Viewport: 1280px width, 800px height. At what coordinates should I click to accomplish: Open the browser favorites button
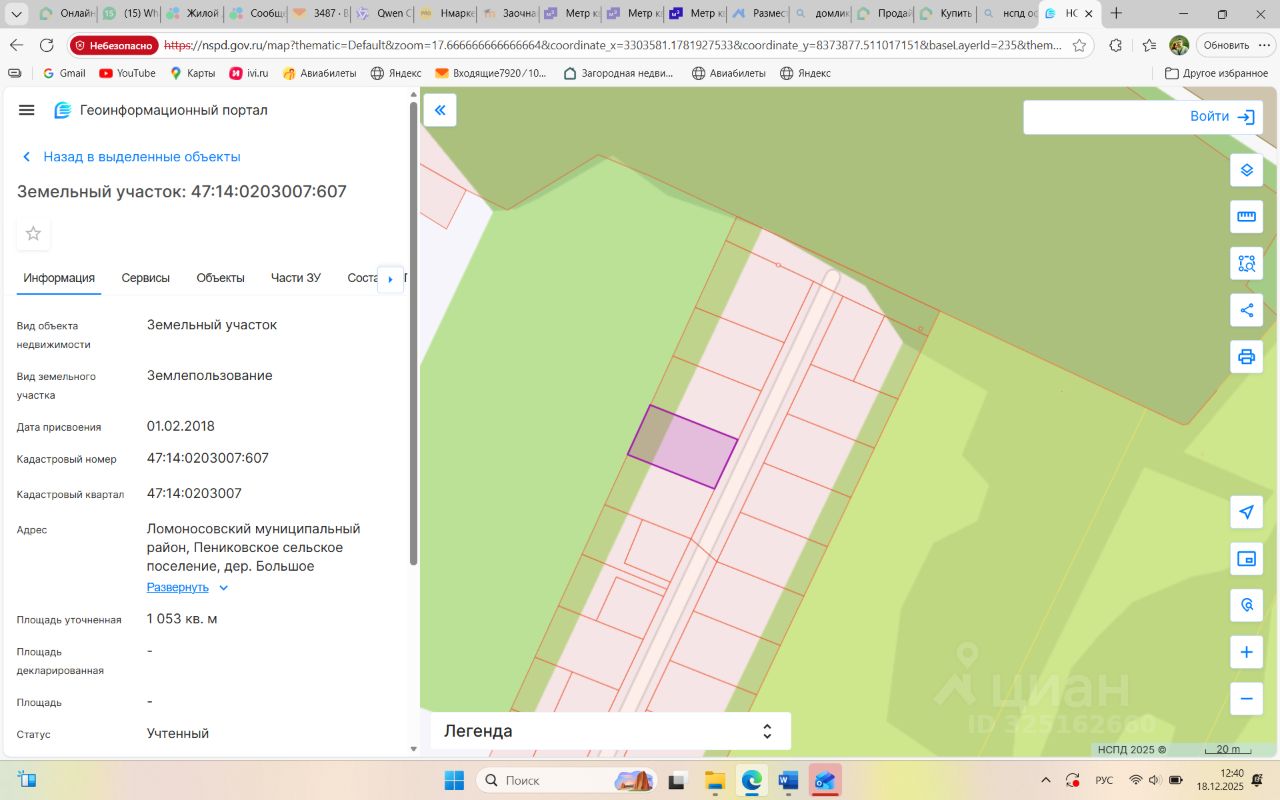[x=1150, y=45]
